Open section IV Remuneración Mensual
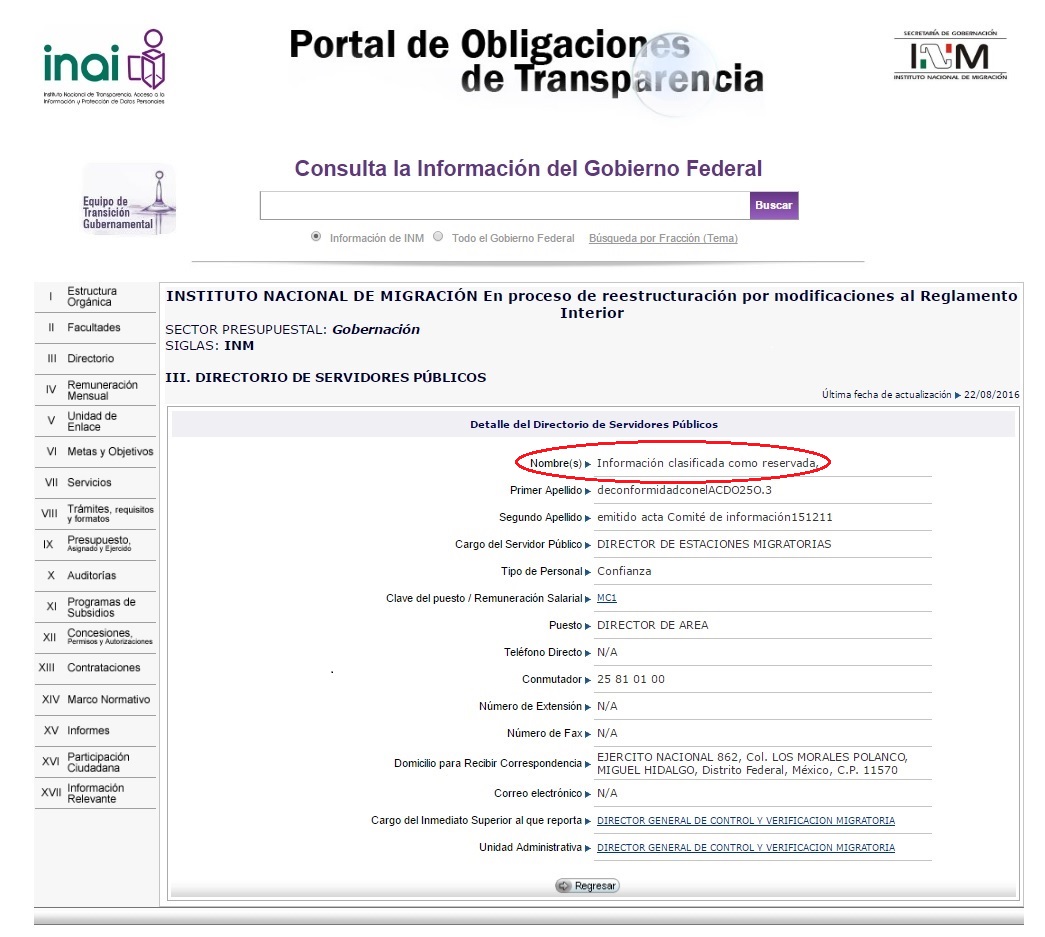The width and height of the screenshot is (1045, 937). [95, 390]
